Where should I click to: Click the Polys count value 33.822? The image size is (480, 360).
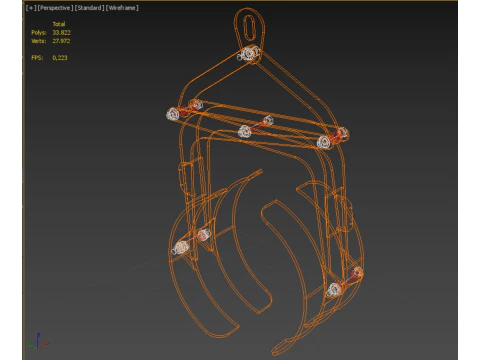61,32
